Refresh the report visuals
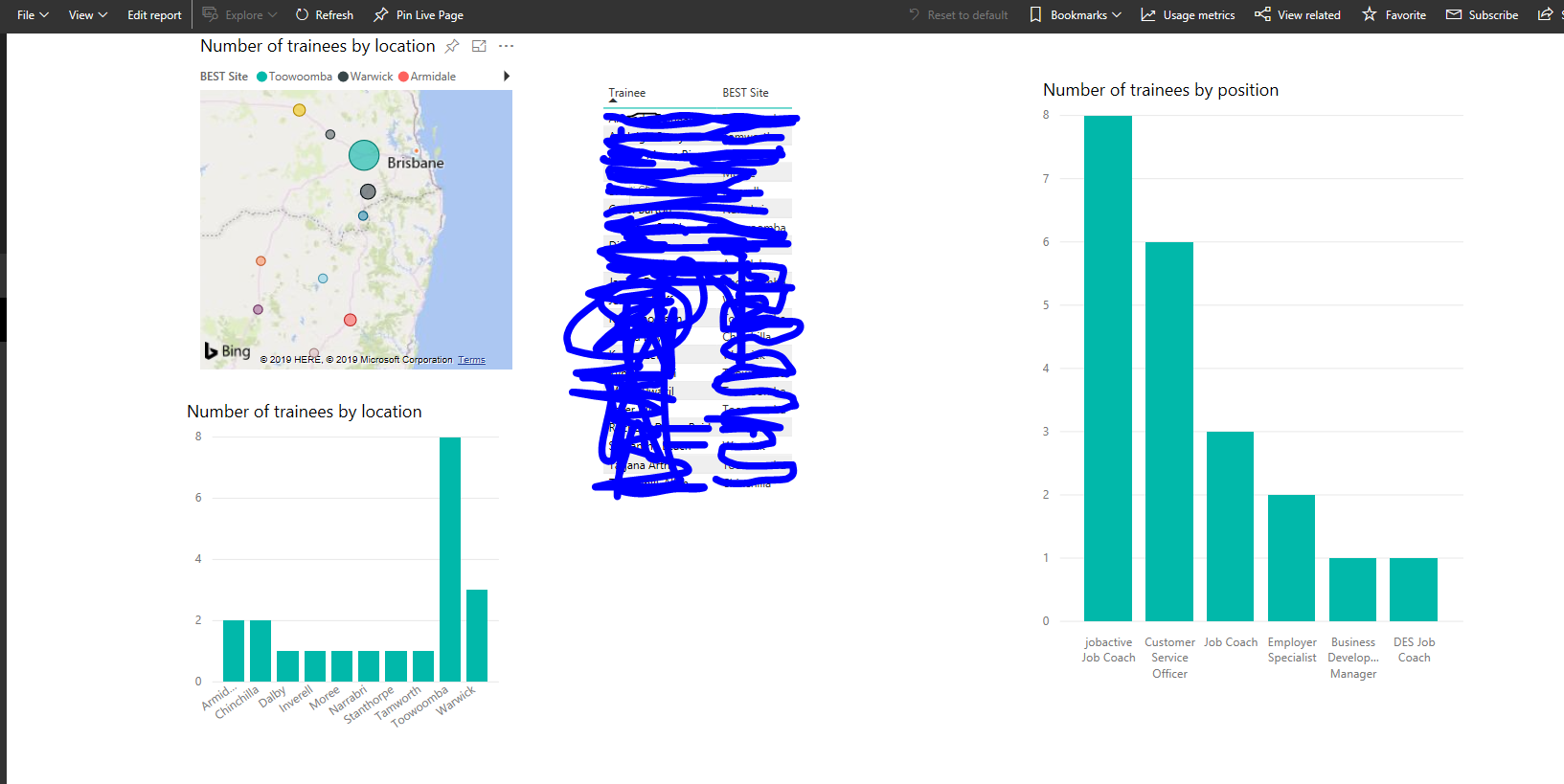Image resolution: width=1564 pixels, height=784 pixels. [324, 15]
